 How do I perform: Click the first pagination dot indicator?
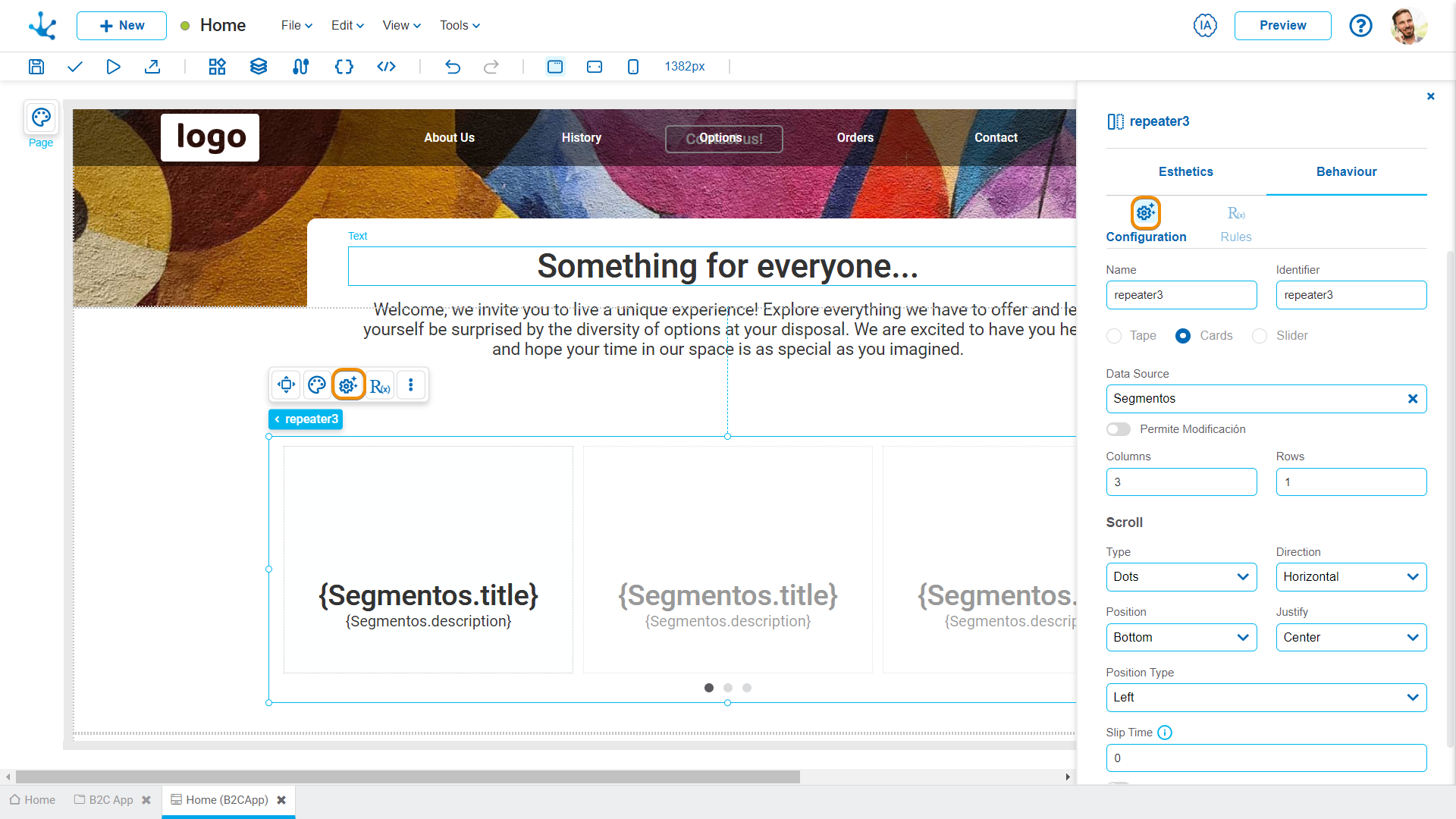point(709,687)
